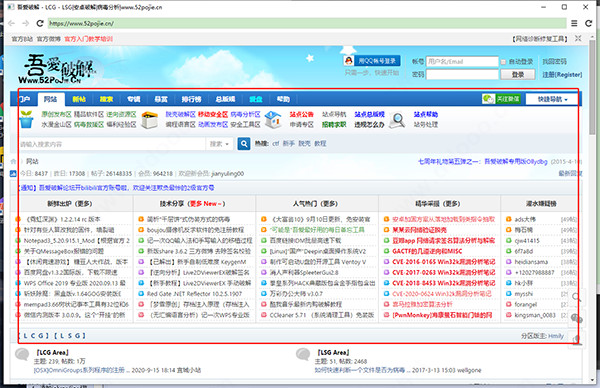Click the magnifying glass help icon

pos(397,121)
